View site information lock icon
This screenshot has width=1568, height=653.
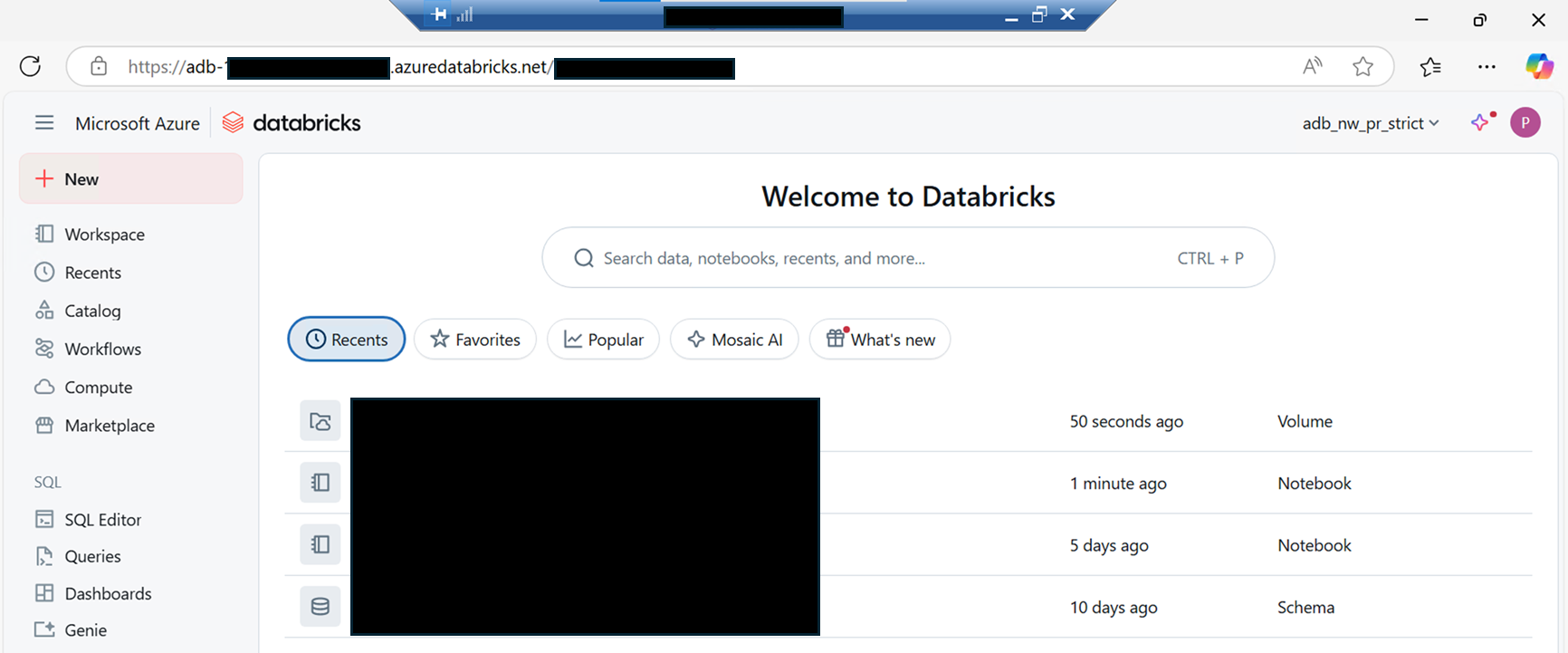pos(99,66)
